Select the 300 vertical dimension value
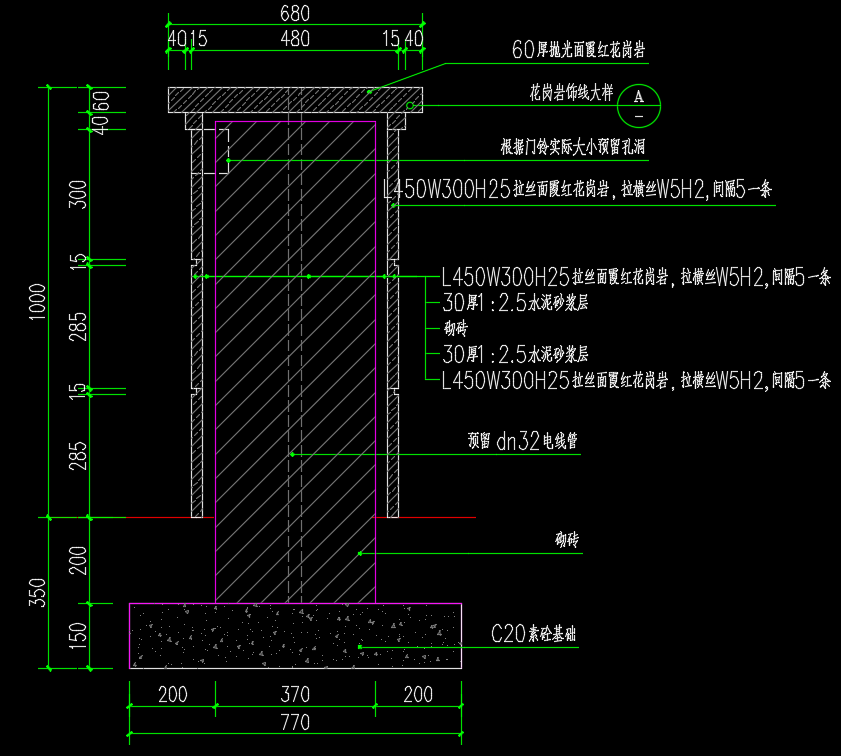The height and width of the screenshot is (756, 841). click(x=78, y=195)
